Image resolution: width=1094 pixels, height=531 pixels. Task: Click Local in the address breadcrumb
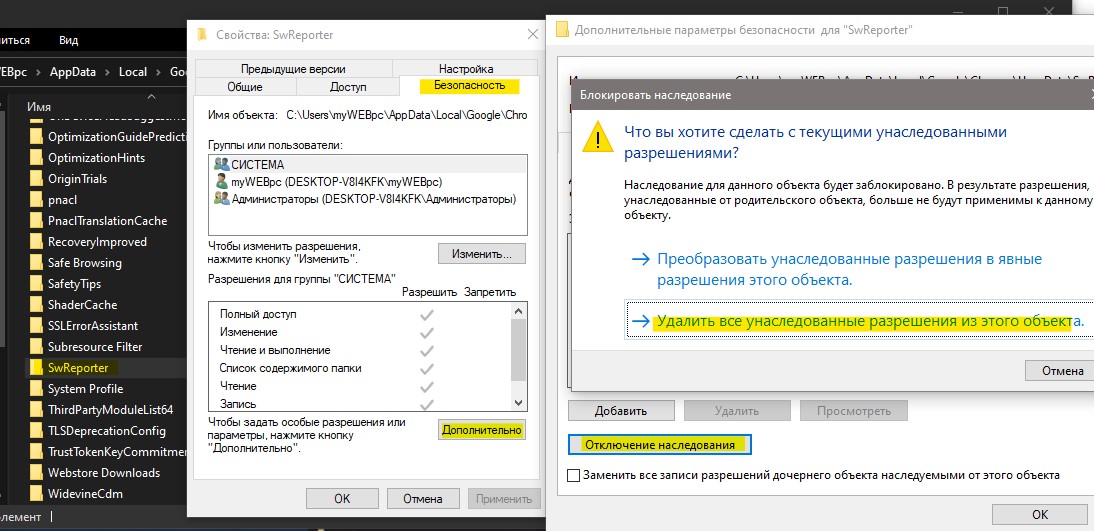click(133, 71)
